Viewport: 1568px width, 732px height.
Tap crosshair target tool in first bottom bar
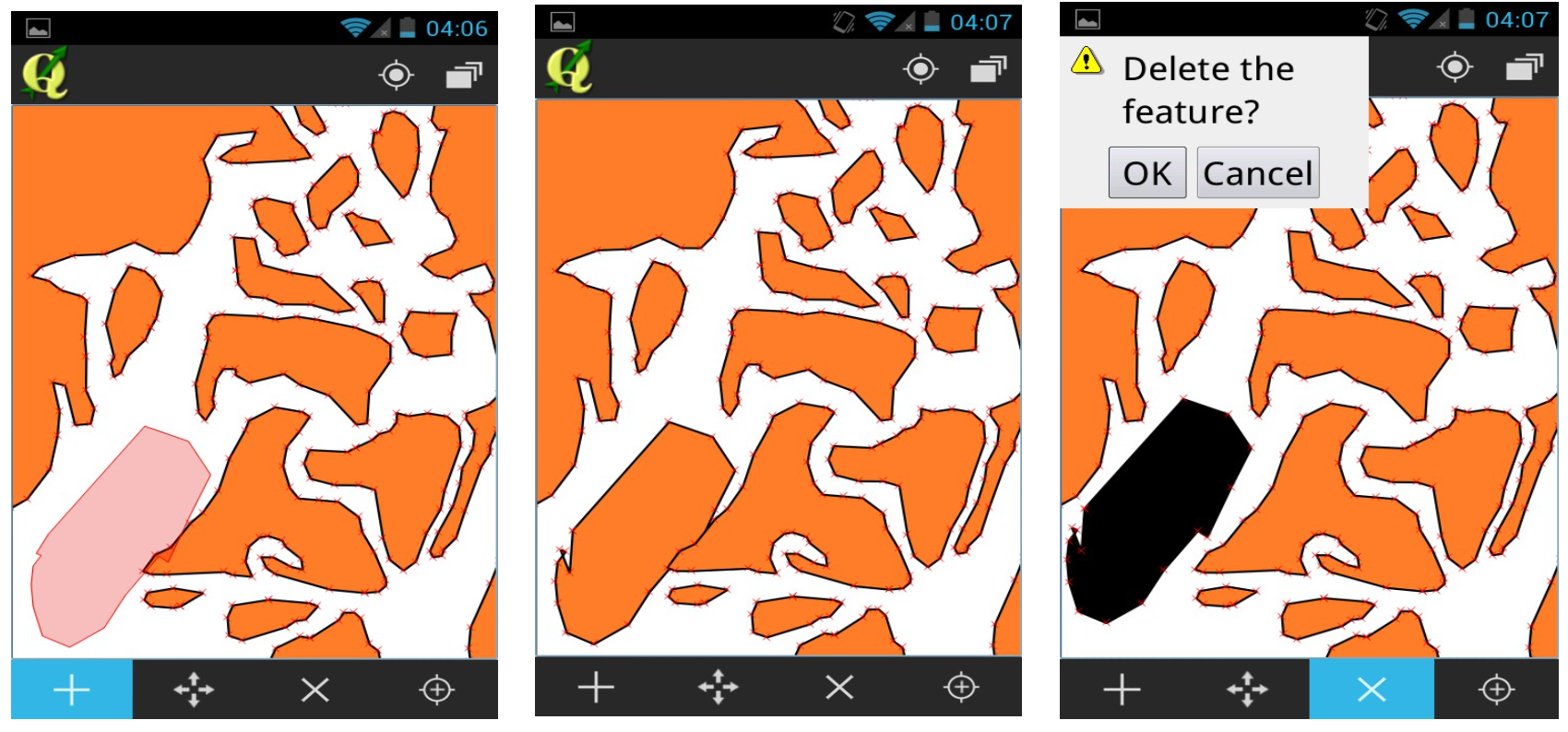436,690
